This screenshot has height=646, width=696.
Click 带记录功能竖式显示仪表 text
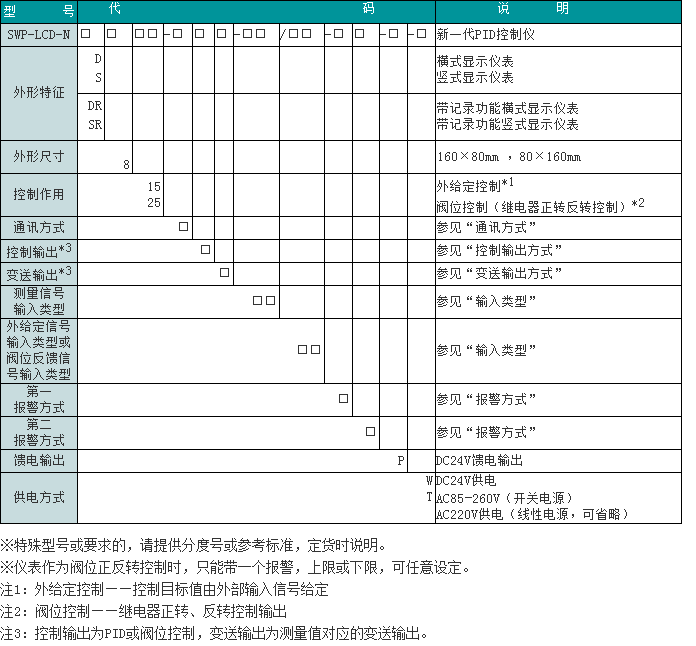pyautogui.click(x=507, y=124)
